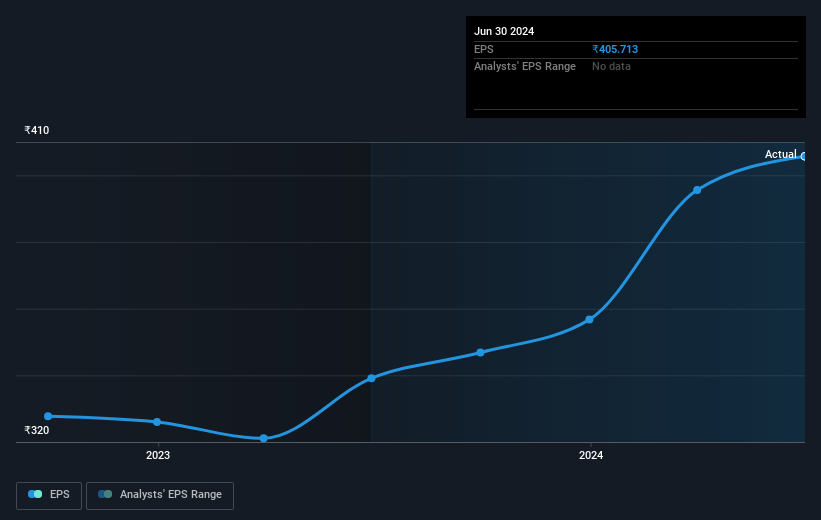Click the 'No data' analysts range value
Image resolution: width=821 pixels, height=520 pixels.
[611, 67]
